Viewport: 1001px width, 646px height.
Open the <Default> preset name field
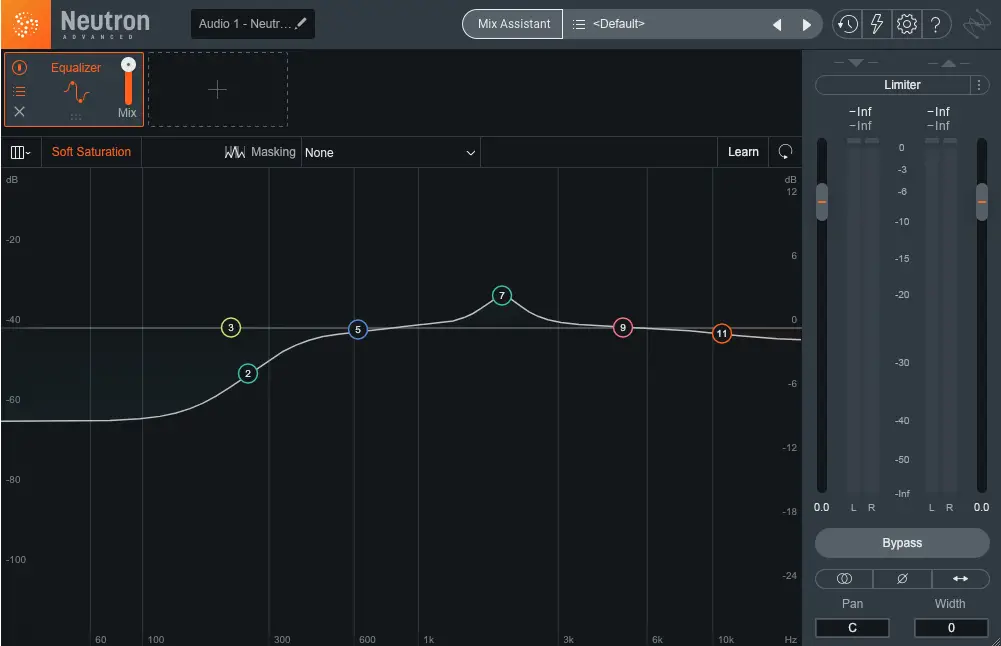point(618,24)
